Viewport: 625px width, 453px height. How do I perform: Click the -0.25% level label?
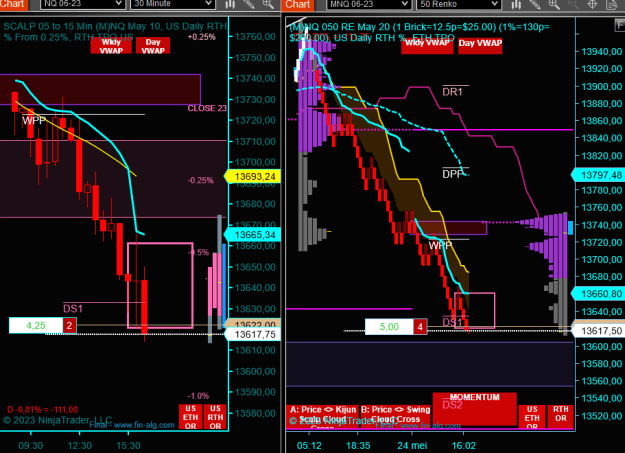[x=200, y=180]
